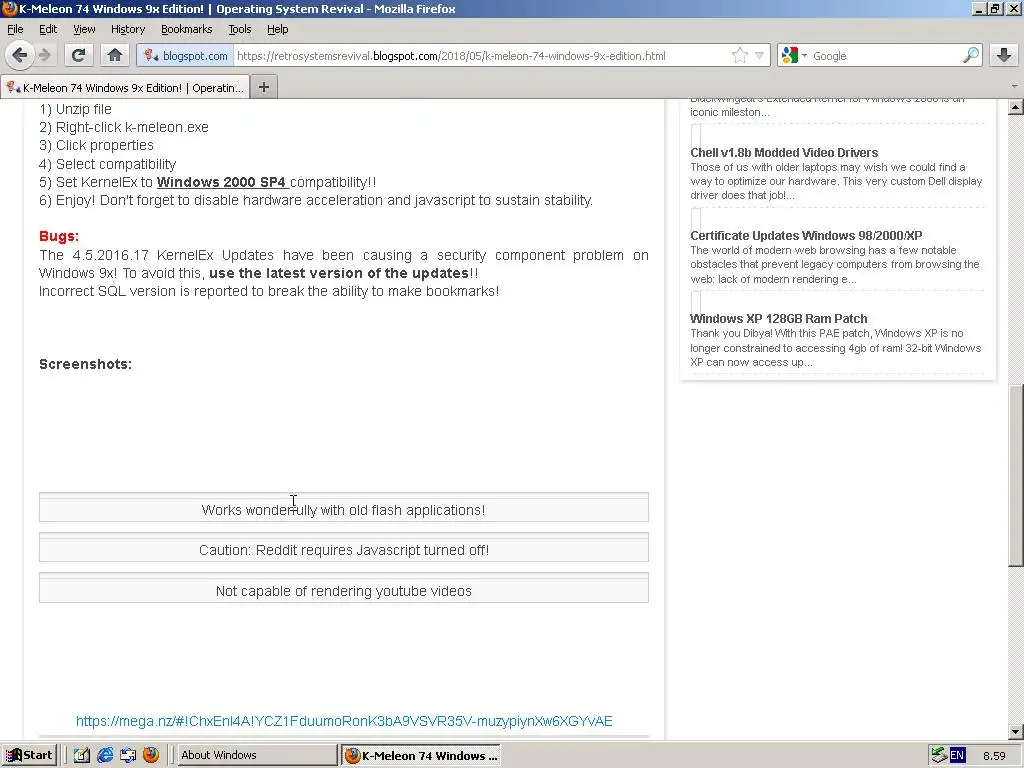Click the address bar URL

pos(451,56)
